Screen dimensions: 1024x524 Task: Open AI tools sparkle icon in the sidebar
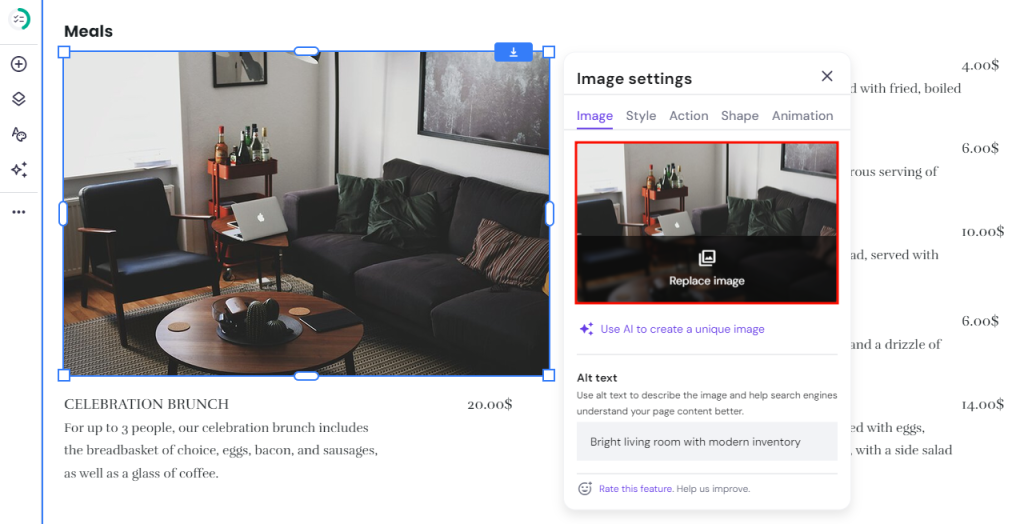[x=19, y=170]
